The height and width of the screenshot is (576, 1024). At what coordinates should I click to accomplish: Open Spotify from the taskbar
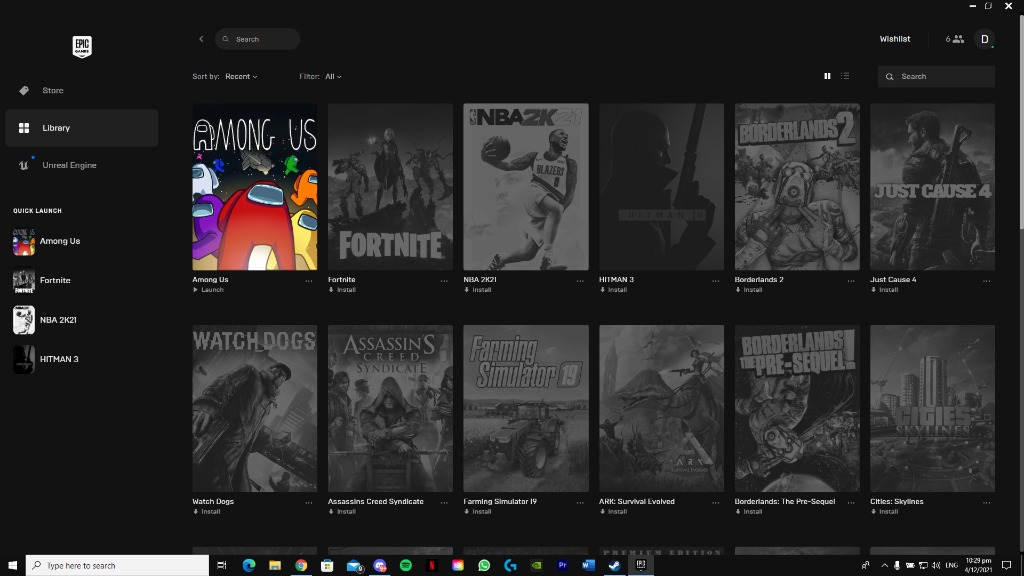(406, 566)
